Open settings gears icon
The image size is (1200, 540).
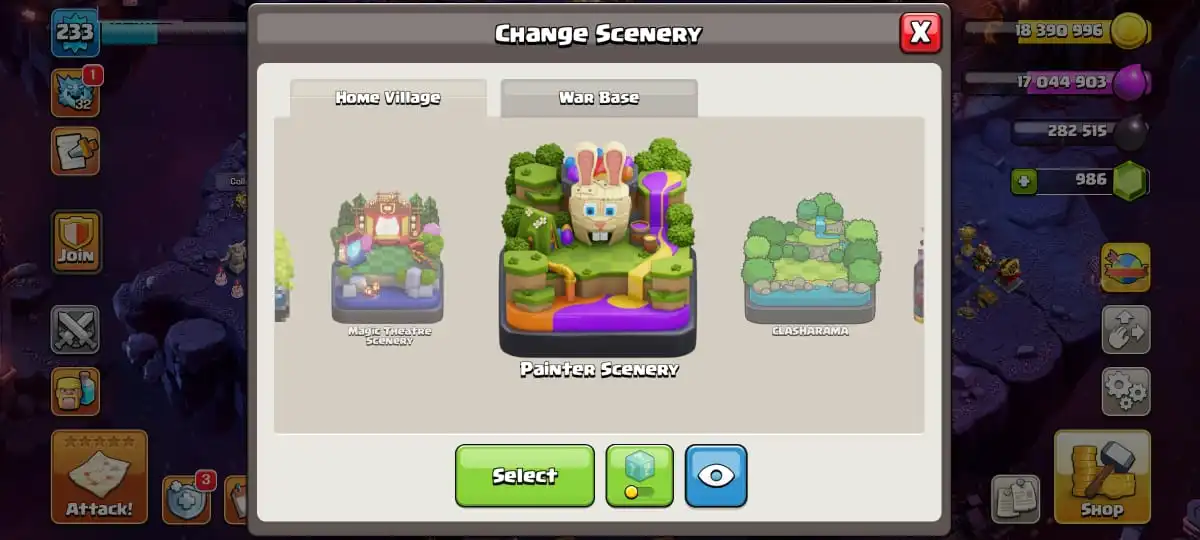(x=1126, y=391)
